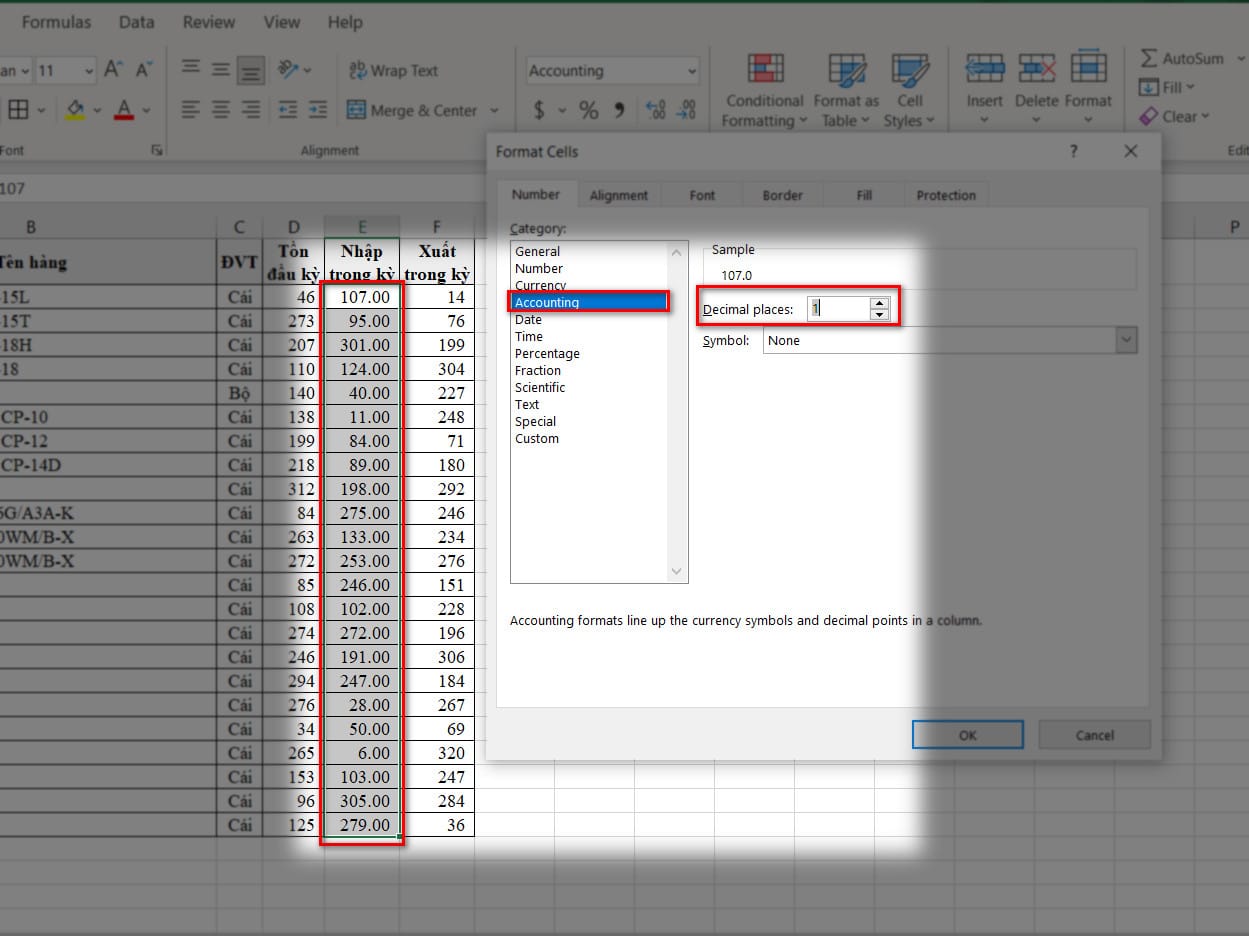
Task: Select Currency in the Category list
Action: tap(540, 285)
